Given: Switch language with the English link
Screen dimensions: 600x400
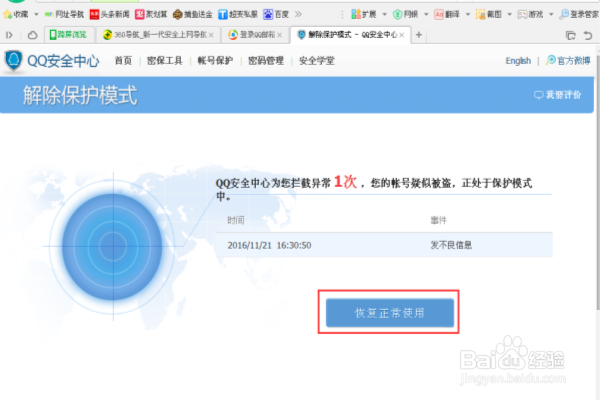Looking at the screenshot, I should point(518,61).
